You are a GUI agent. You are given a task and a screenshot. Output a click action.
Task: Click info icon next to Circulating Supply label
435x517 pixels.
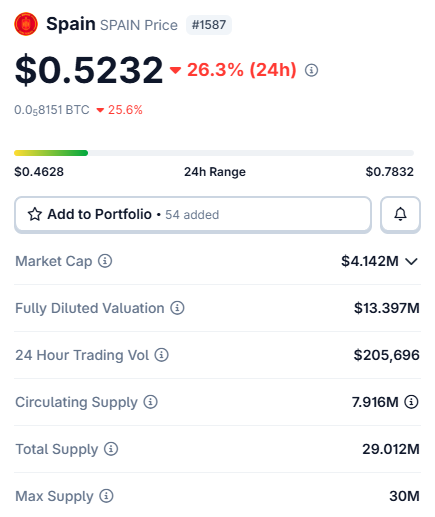(x=151, y=402)
